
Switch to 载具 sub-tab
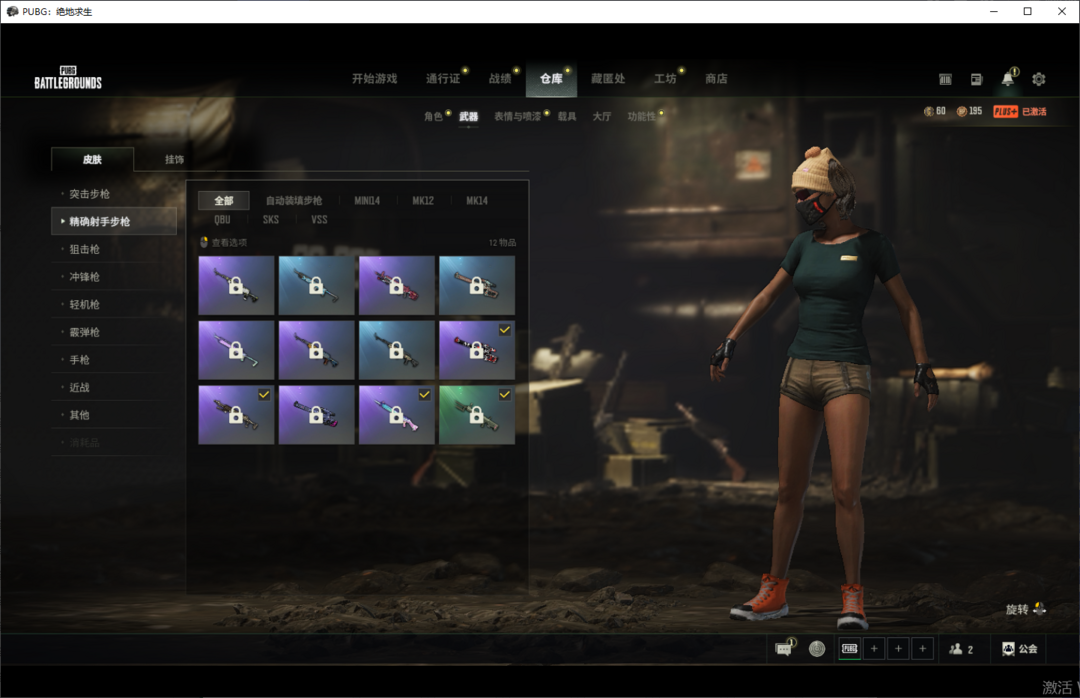point(567,116)
